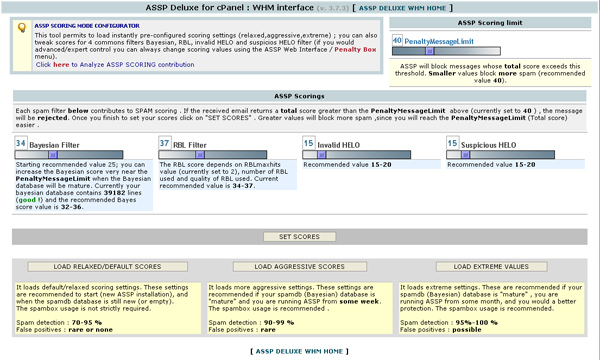
Task: Open the Penalty Box link
Action: tap(355, 49)
